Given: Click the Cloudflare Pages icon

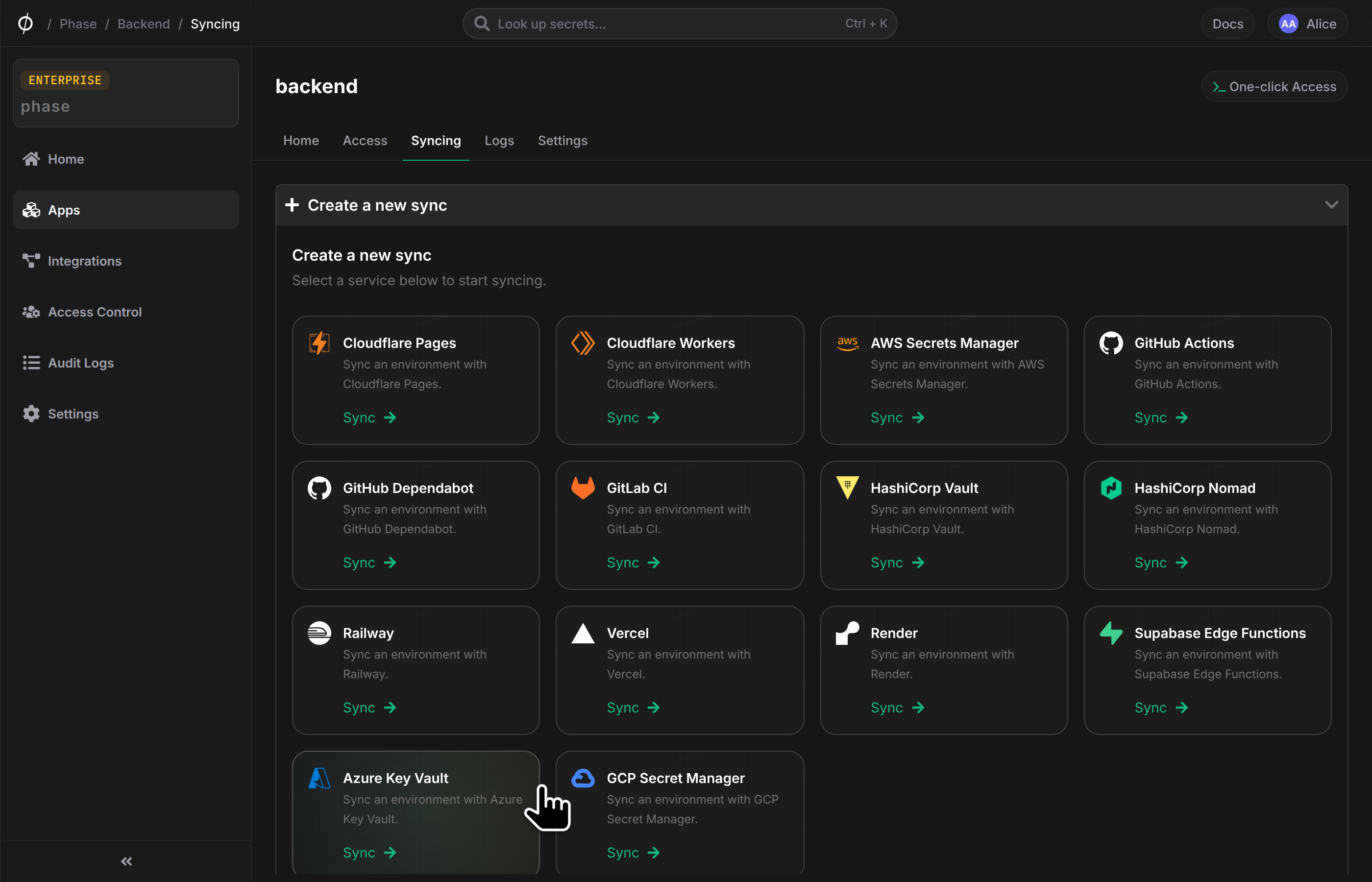Looking at the screenshot, I should 319,343.
